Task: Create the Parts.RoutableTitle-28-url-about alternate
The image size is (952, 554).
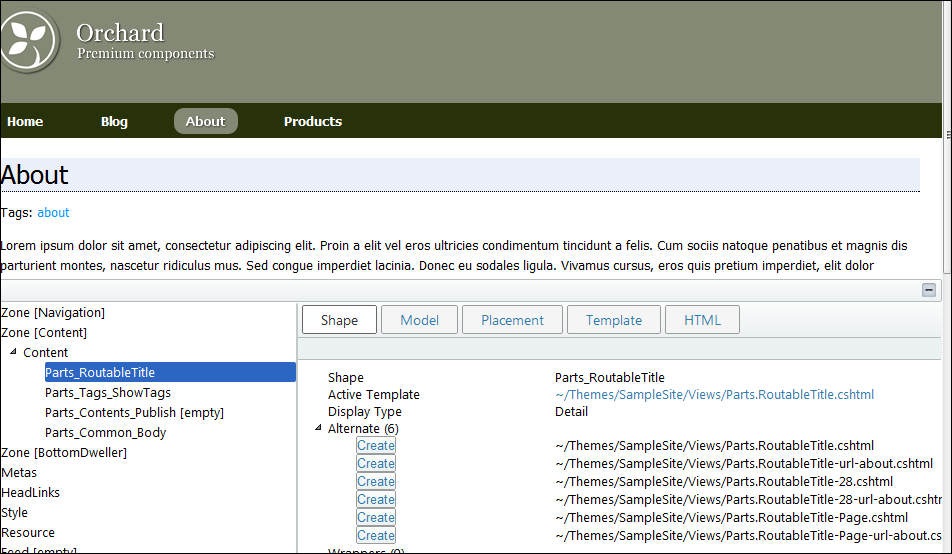Action: pos(376,499)
